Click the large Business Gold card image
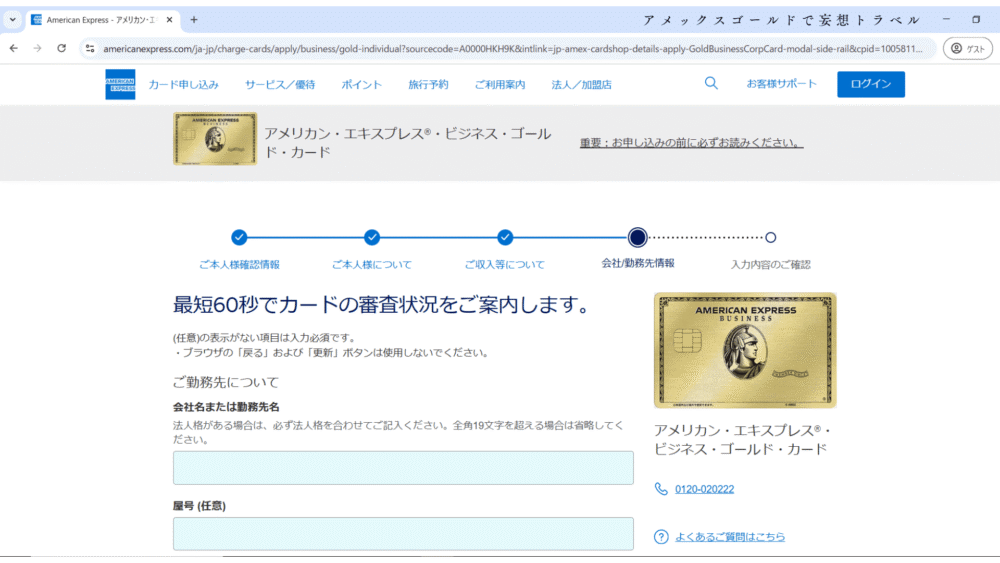The width and height of the screenshot is (1000, 563). point(745,350)
